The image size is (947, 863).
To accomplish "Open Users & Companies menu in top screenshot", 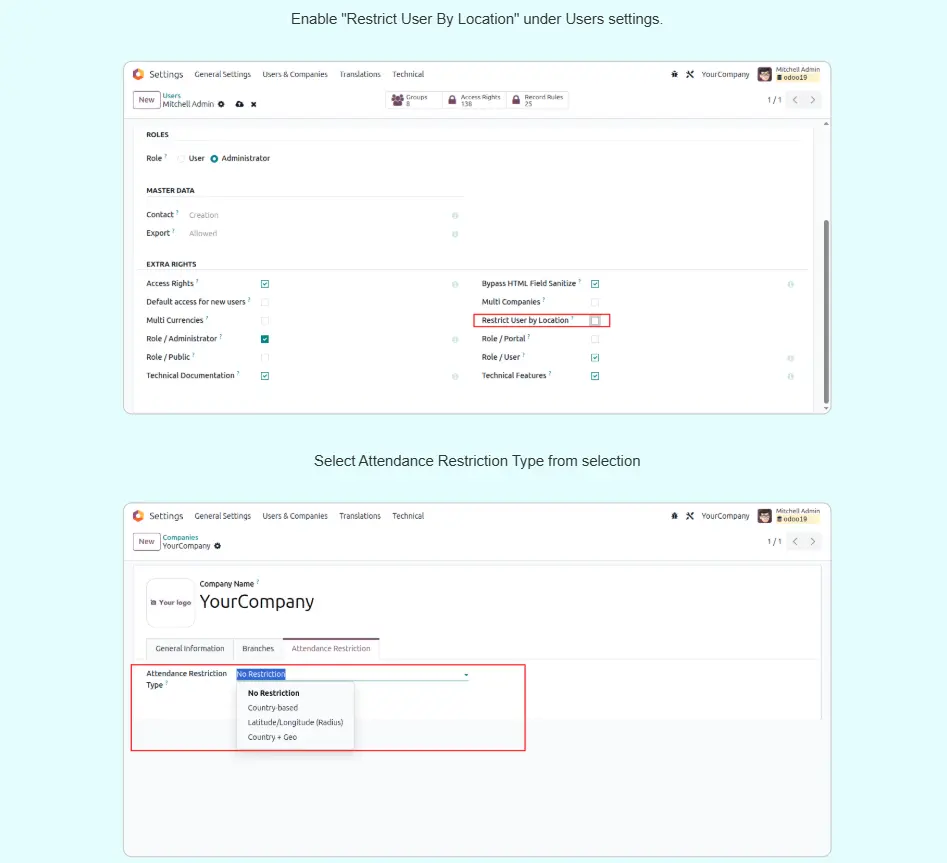I will (294, 74).
